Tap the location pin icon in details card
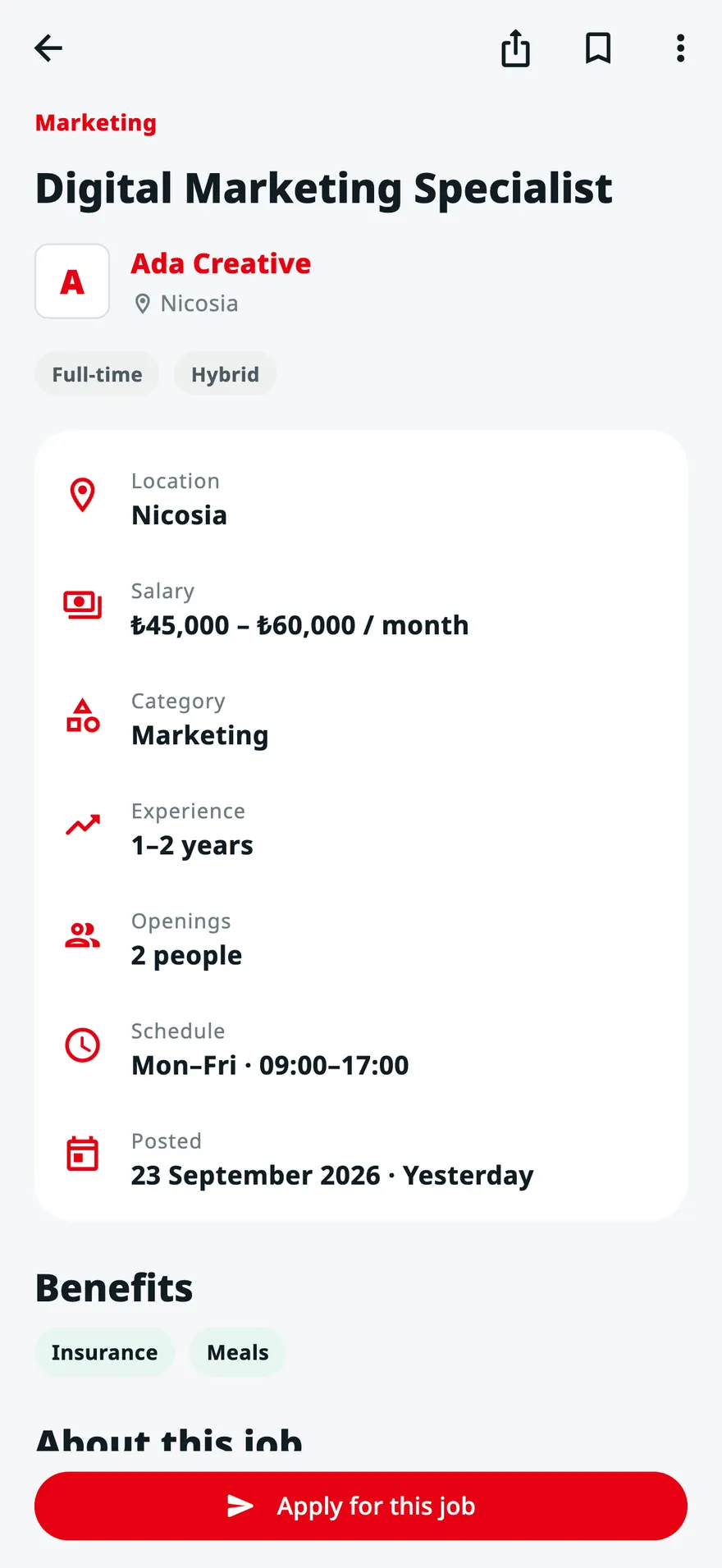722x1568 pixels. (x=83, y=496)
